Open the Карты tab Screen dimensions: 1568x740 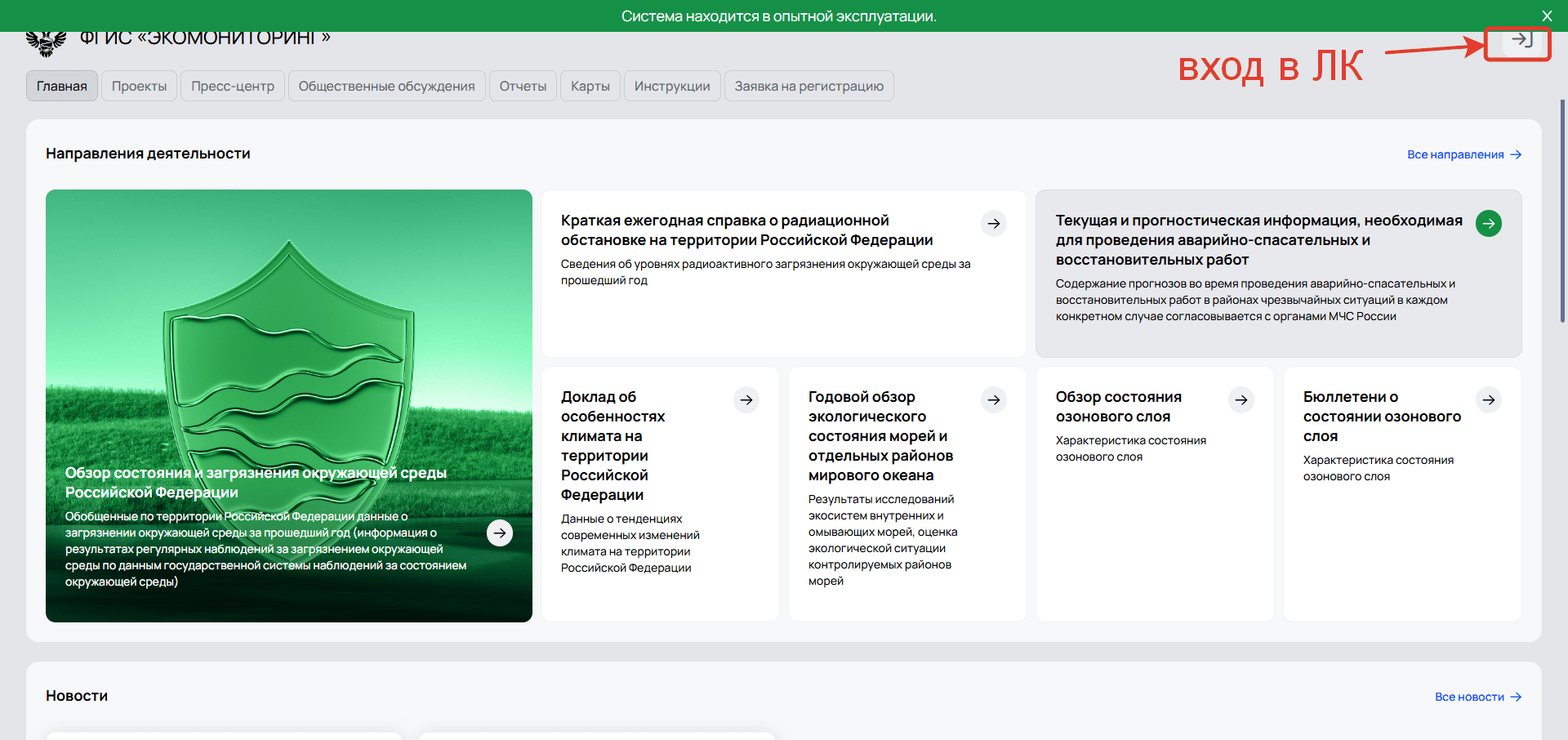pos(590,86)
